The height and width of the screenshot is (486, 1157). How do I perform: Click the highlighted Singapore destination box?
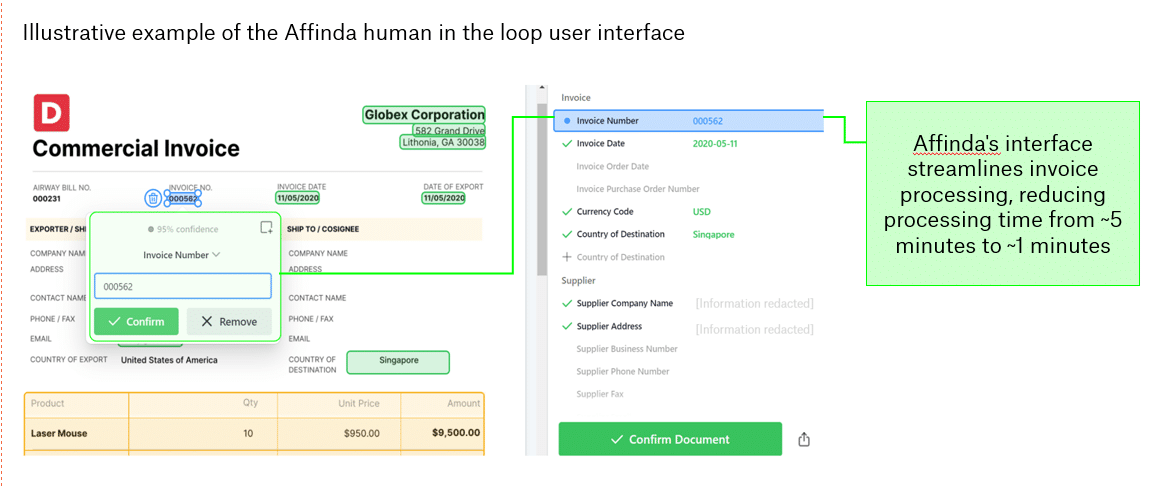click(398, 361)
